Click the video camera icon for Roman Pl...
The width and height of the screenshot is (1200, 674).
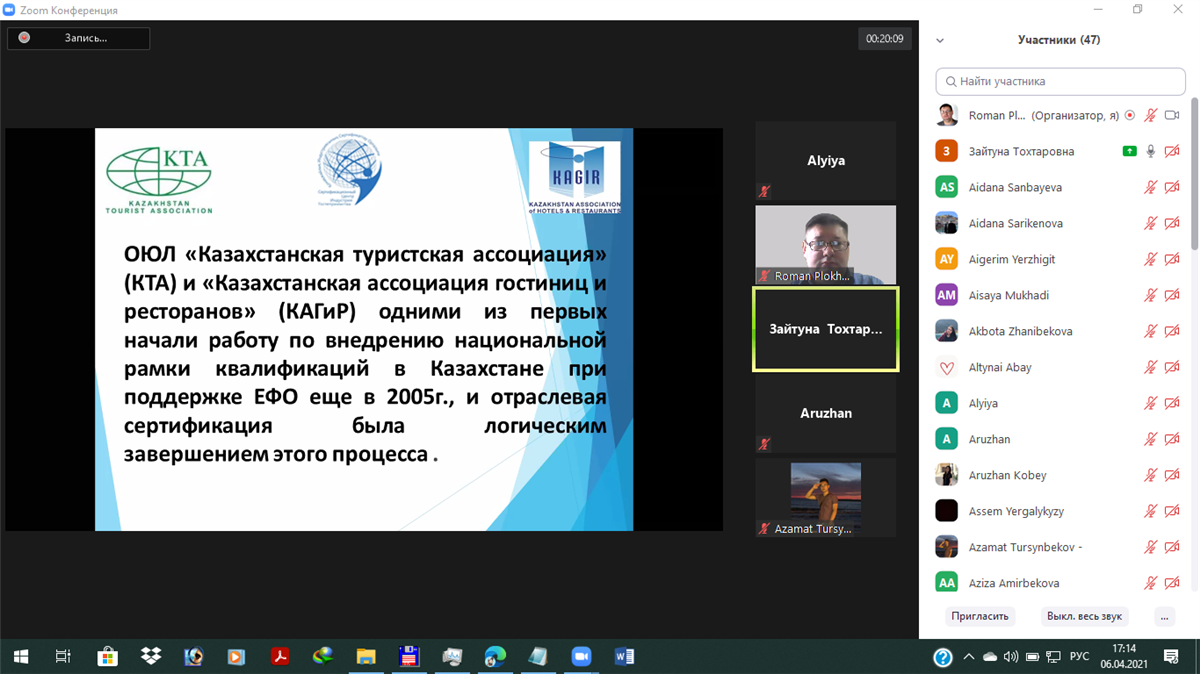point(1172,115)
